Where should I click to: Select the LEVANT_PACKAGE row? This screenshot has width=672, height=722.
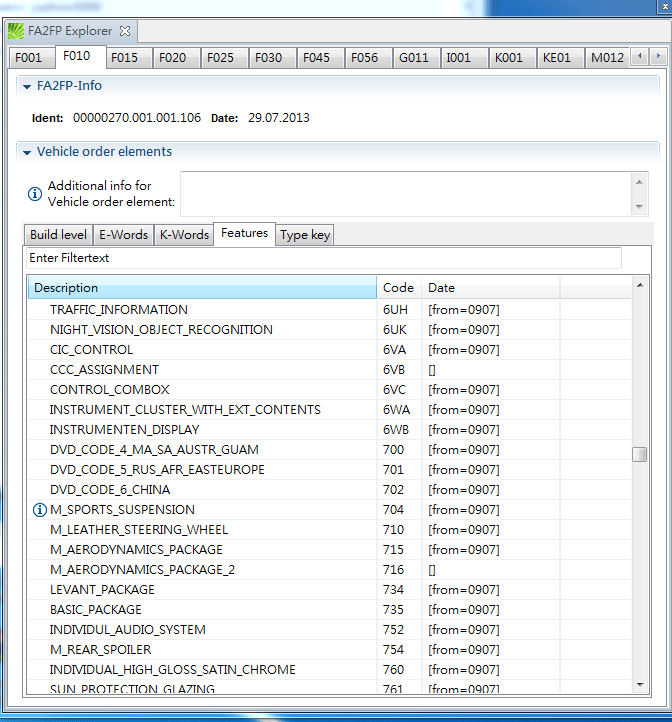point(329,590)
